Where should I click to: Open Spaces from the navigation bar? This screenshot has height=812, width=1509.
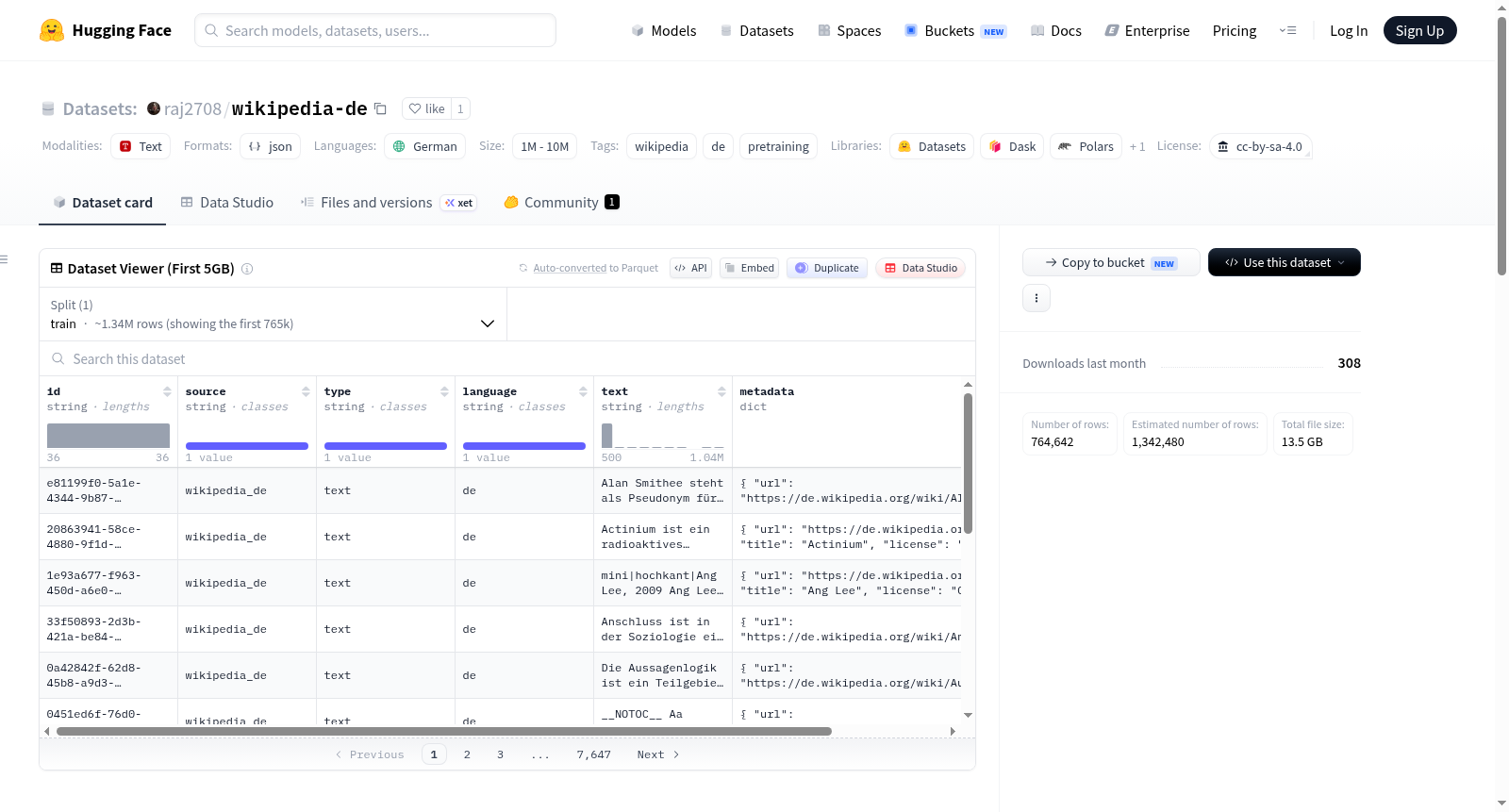tap(850, 30)
